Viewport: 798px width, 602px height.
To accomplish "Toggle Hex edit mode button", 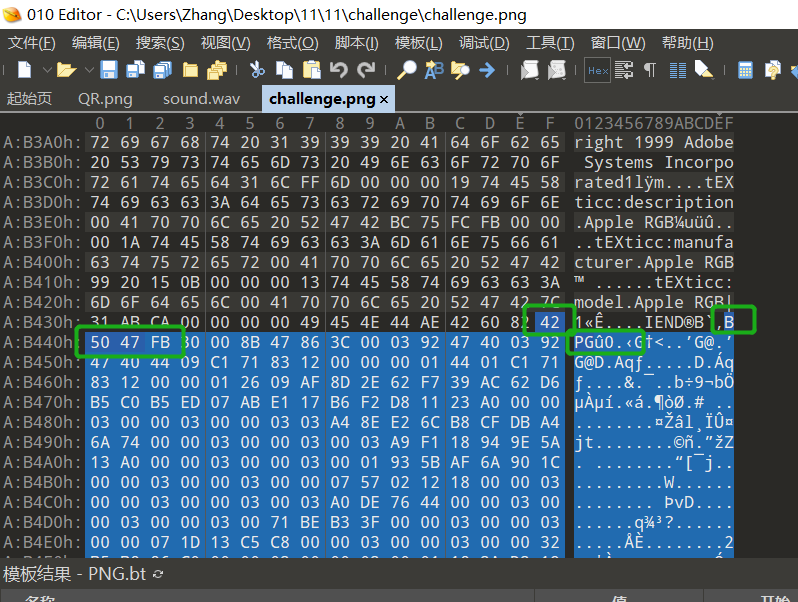I will pyautogui.click(x=597, y=70).
